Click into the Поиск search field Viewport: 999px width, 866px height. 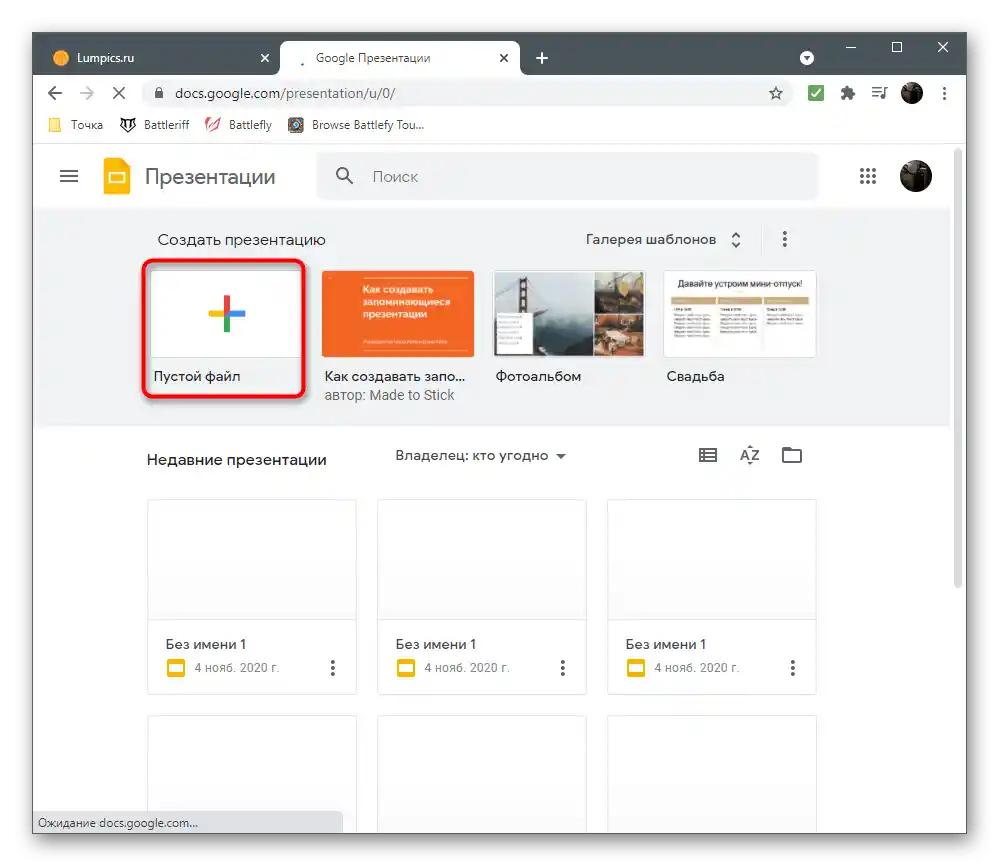click(567, 177)
